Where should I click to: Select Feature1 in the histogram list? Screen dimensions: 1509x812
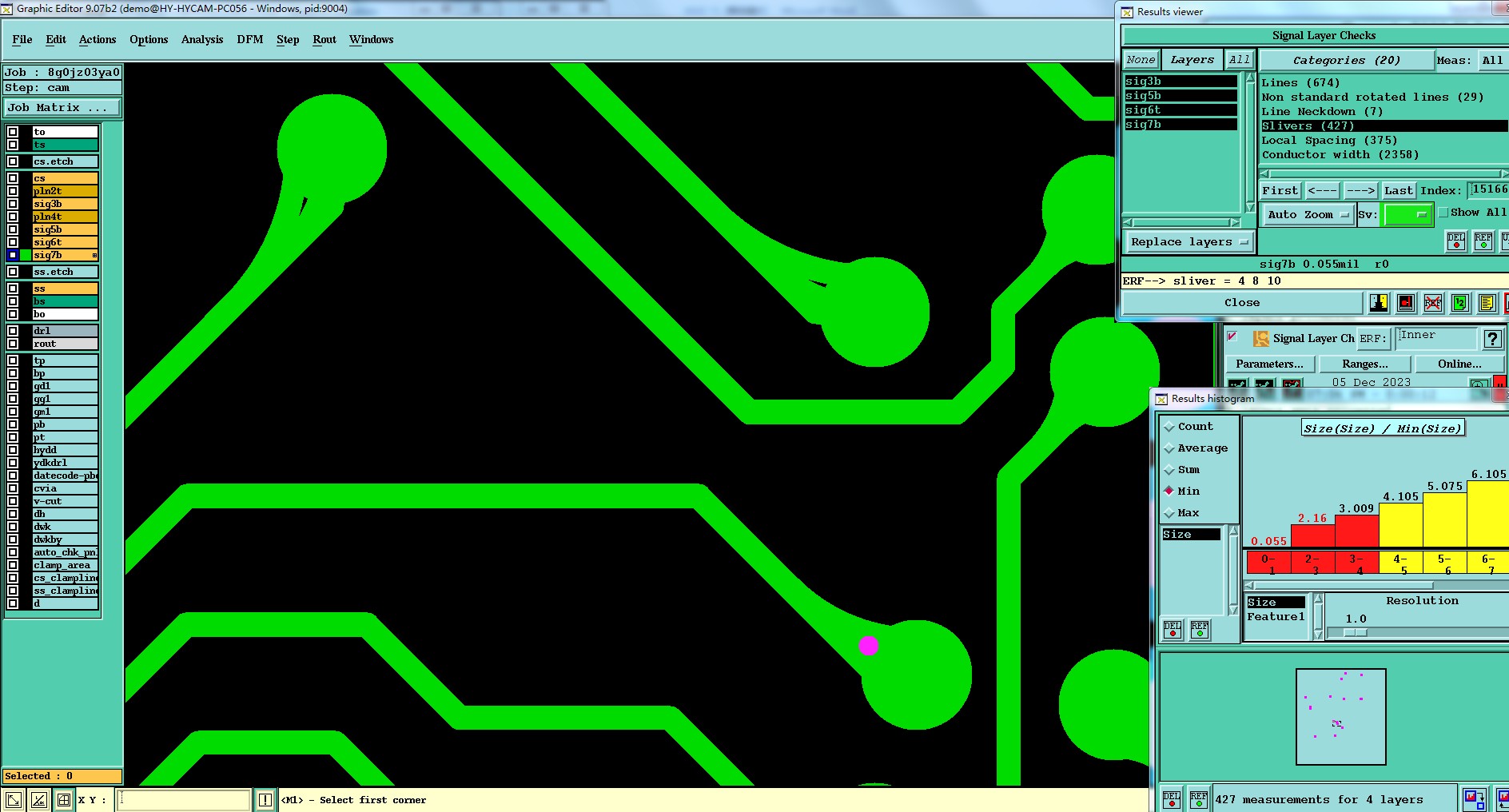click(x=1276, y=617)
